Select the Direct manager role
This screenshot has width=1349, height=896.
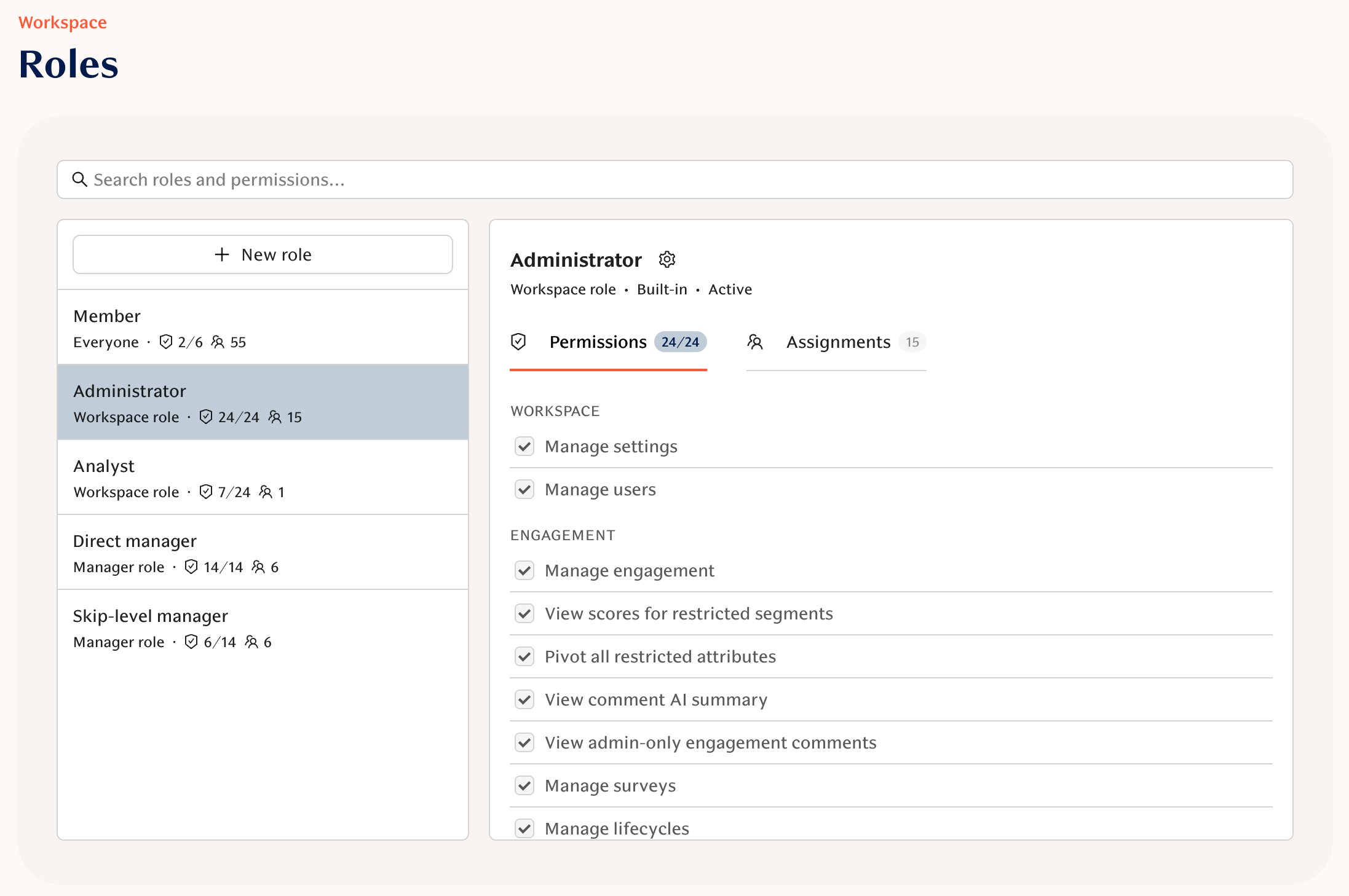pyautogui.click(x=263, y=552)
